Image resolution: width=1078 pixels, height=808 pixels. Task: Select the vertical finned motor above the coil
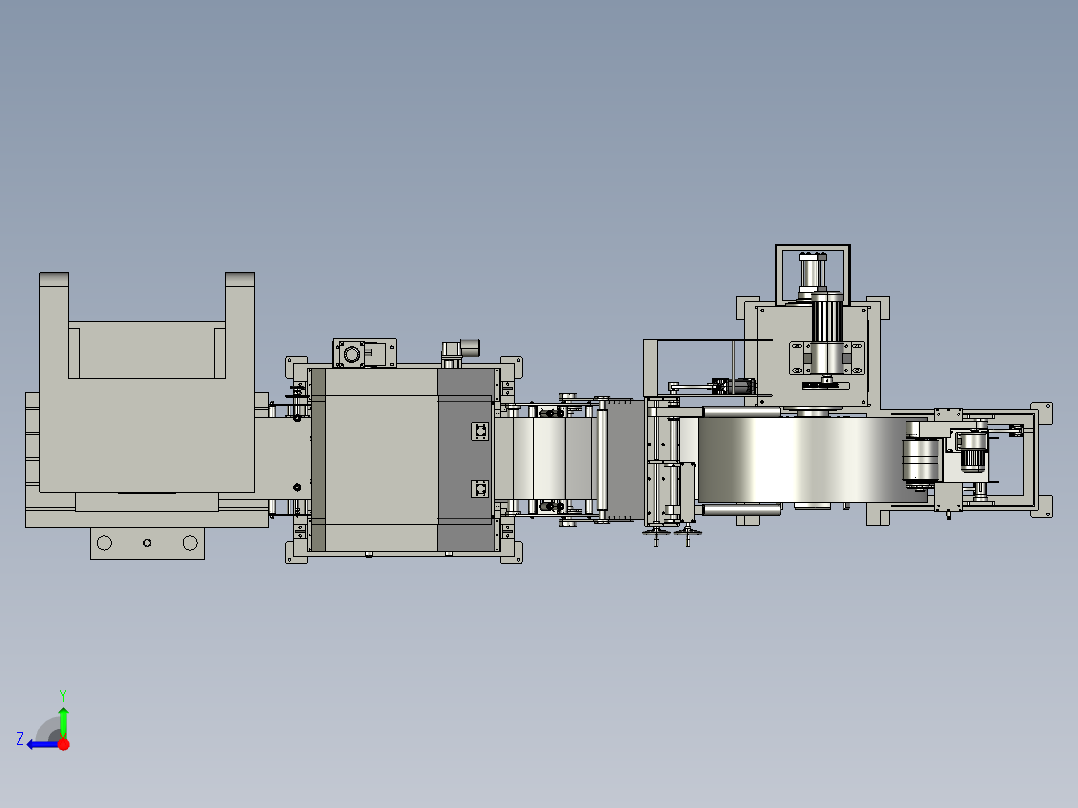826,334
